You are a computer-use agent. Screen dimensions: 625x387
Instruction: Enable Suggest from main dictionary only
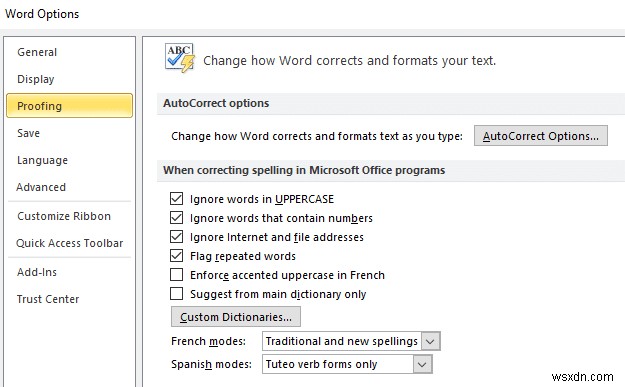tap(176, 294)
